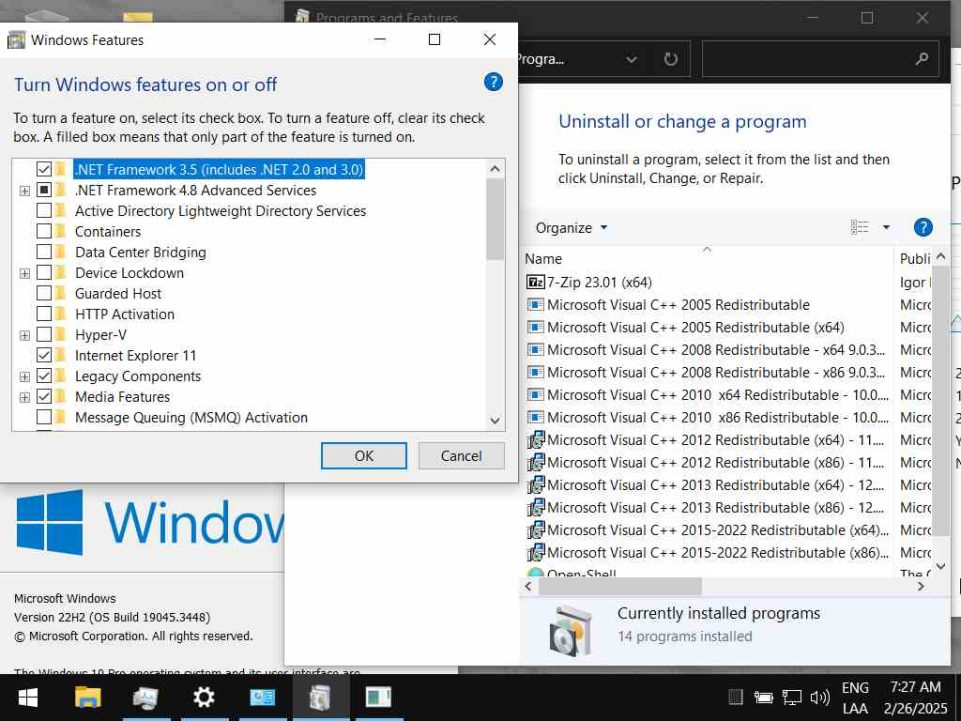Select the Guarded Host feature label
This screenshot has width=961, height=721.
click(118, 294)
